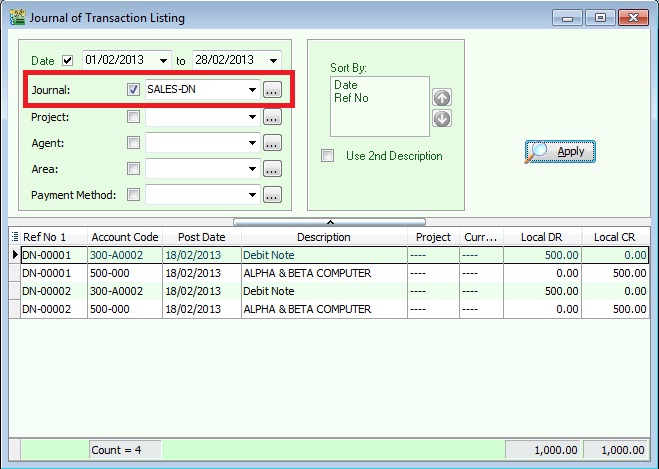Viewport: 659px width, 469px height.
Task: Select Ref No in Sort By list
Action: click(346, 99)
